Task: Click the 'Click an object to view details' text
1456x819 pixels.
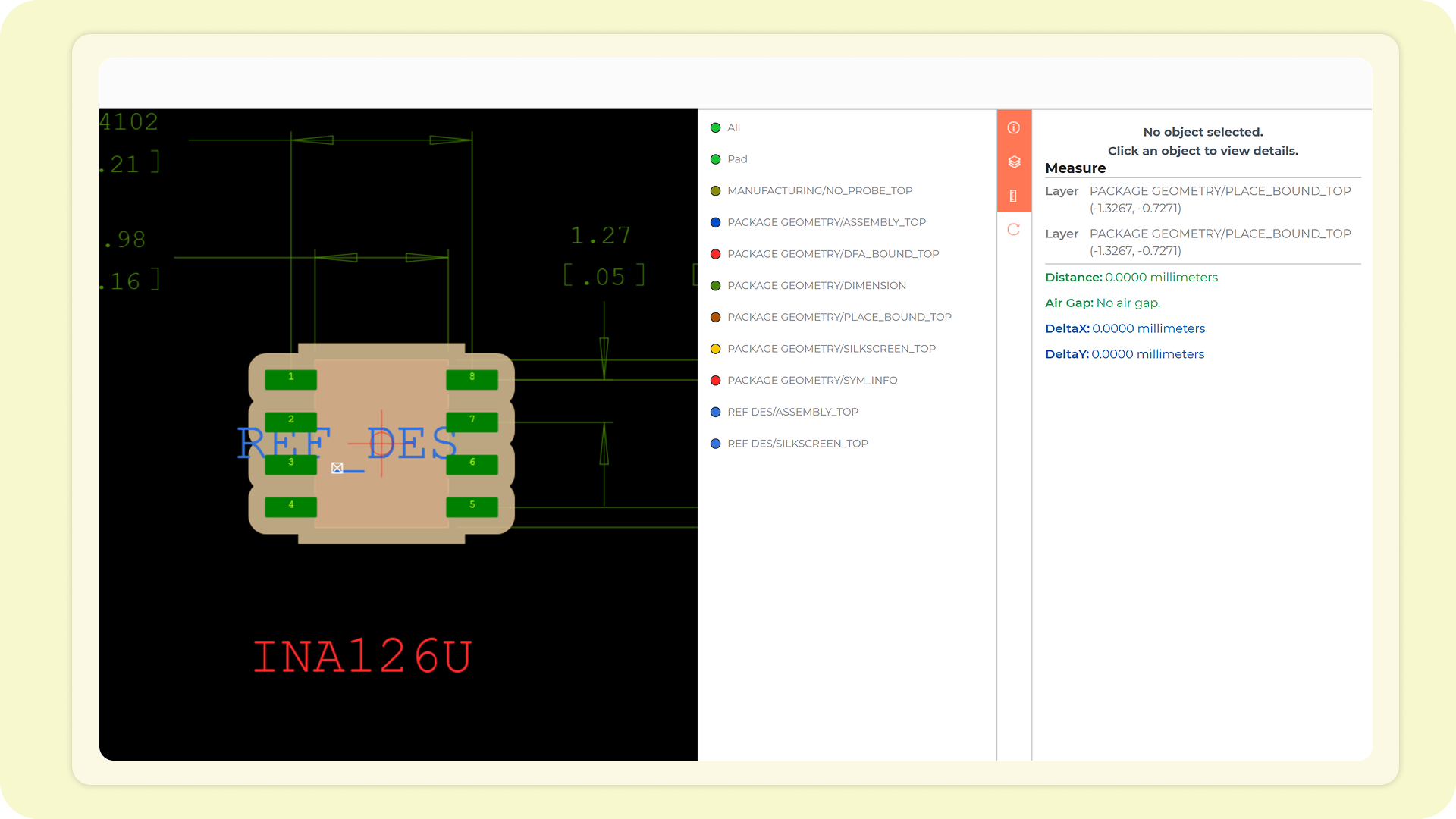Action: pyautogui.click(x=1203, y=151)
